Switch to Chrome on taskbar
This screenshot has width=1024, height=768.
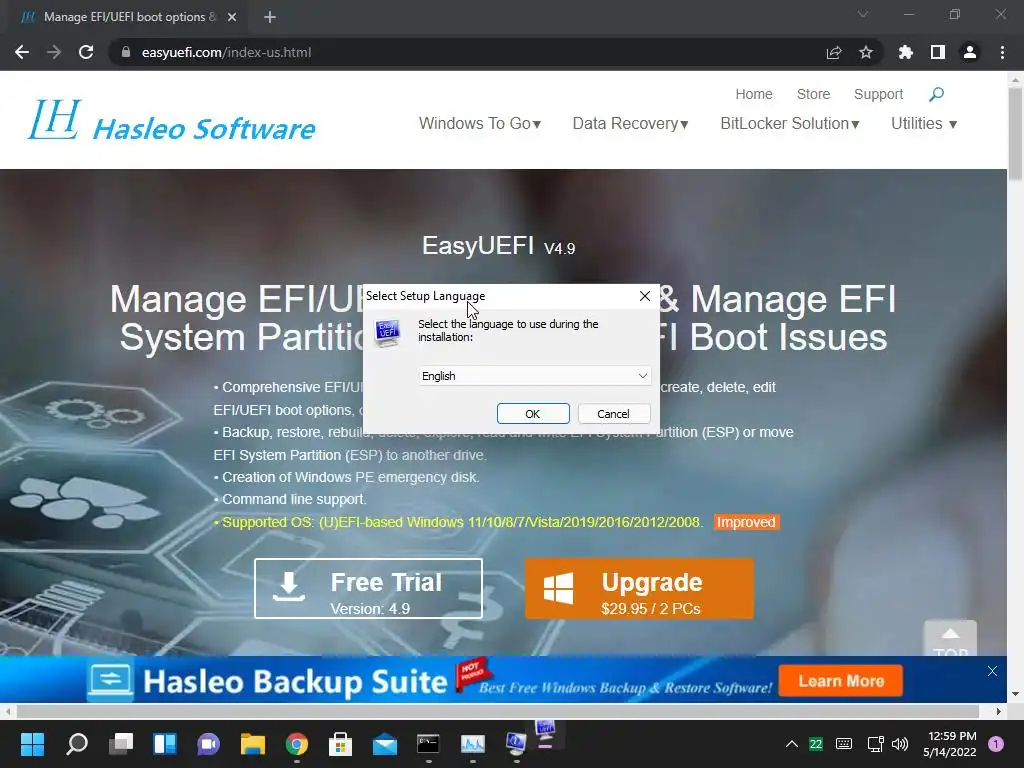296,744
